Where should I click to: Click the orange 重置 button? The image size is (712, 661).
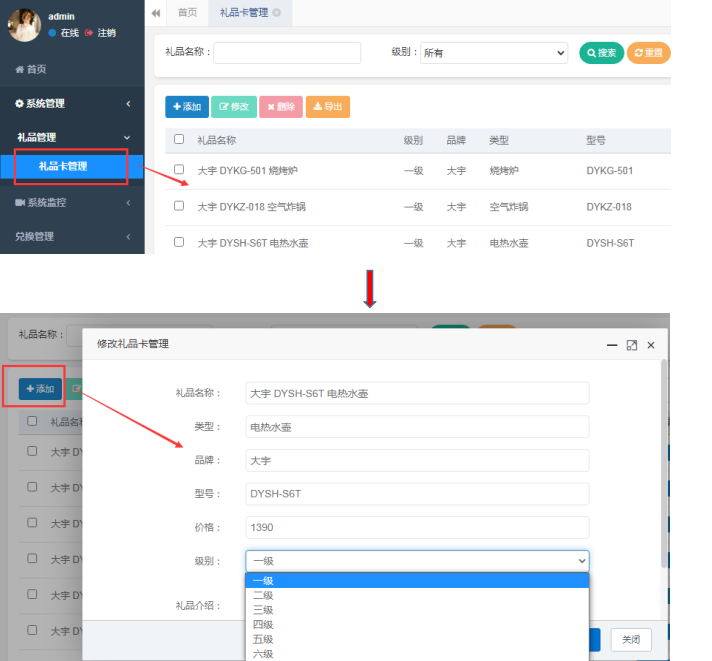coord(648,53)
